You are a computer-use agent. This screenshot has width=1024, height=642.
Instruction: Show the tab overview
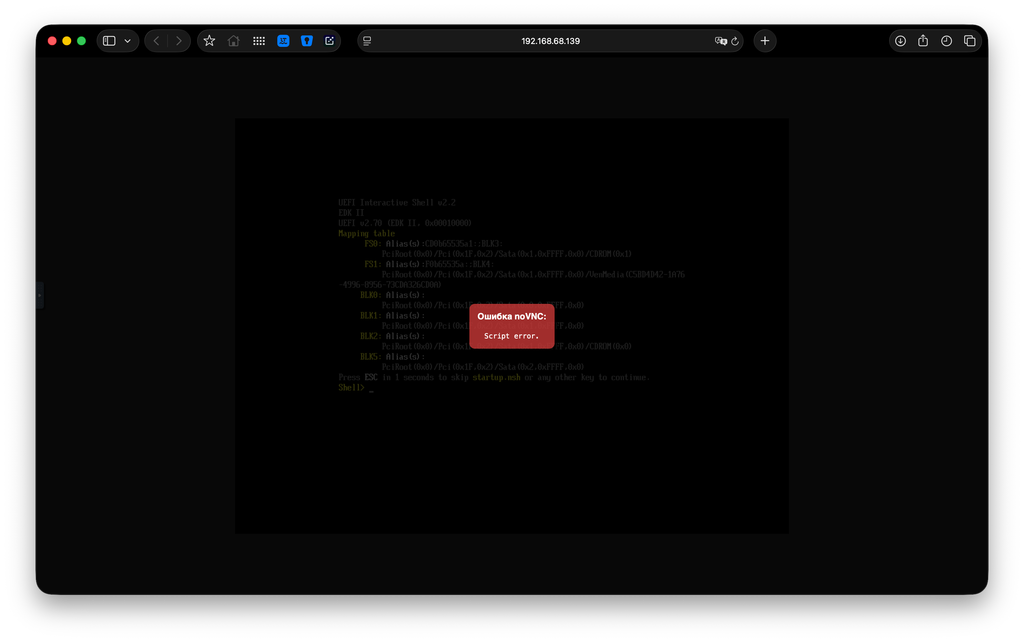coord(970,40)
